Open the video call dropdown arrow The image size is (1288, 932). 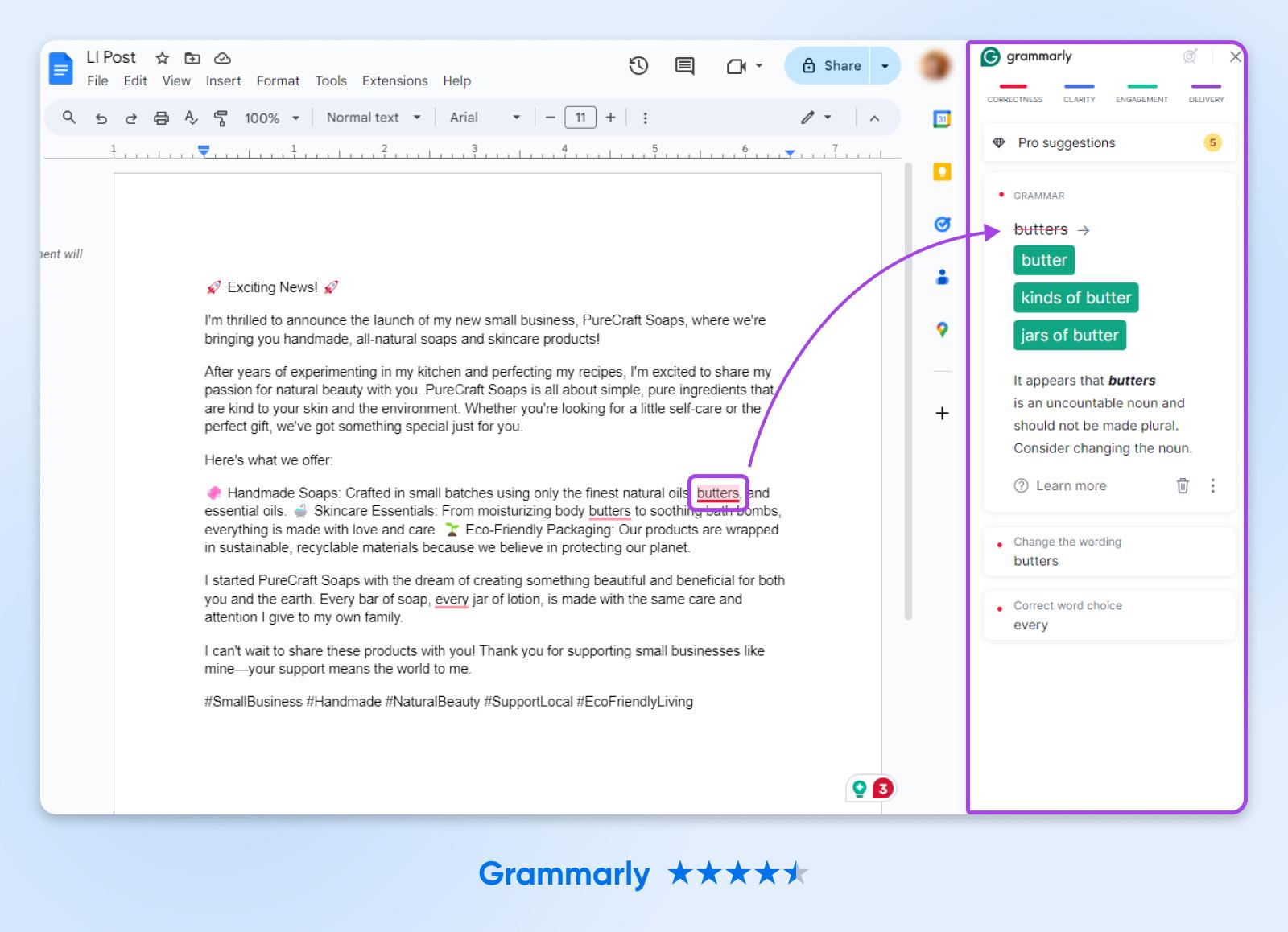(759, 66)
